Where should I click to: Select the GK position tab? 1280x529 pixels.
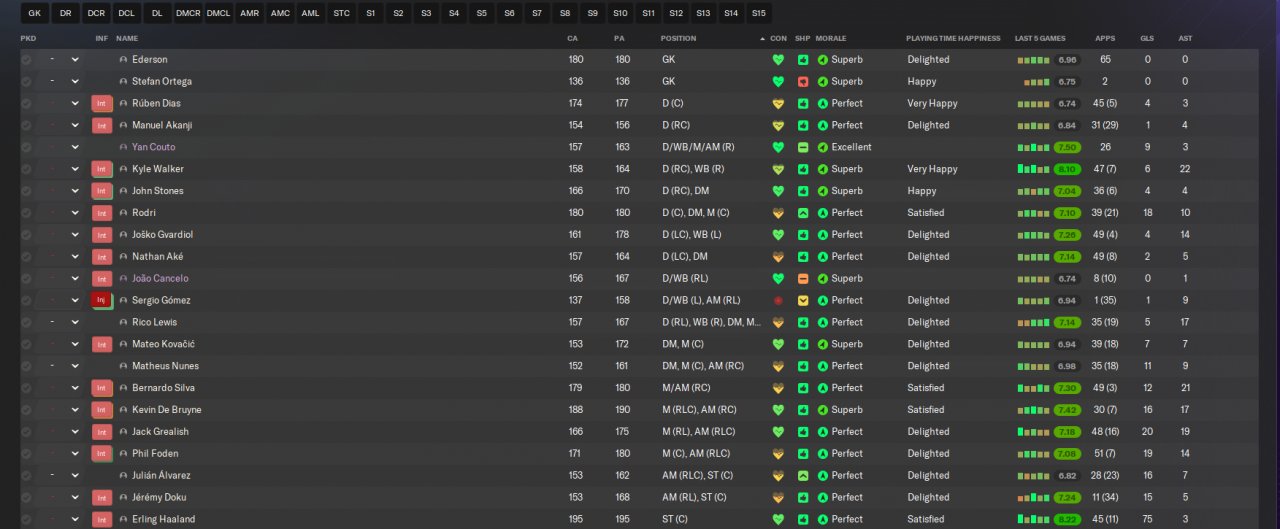pos(35,13)
